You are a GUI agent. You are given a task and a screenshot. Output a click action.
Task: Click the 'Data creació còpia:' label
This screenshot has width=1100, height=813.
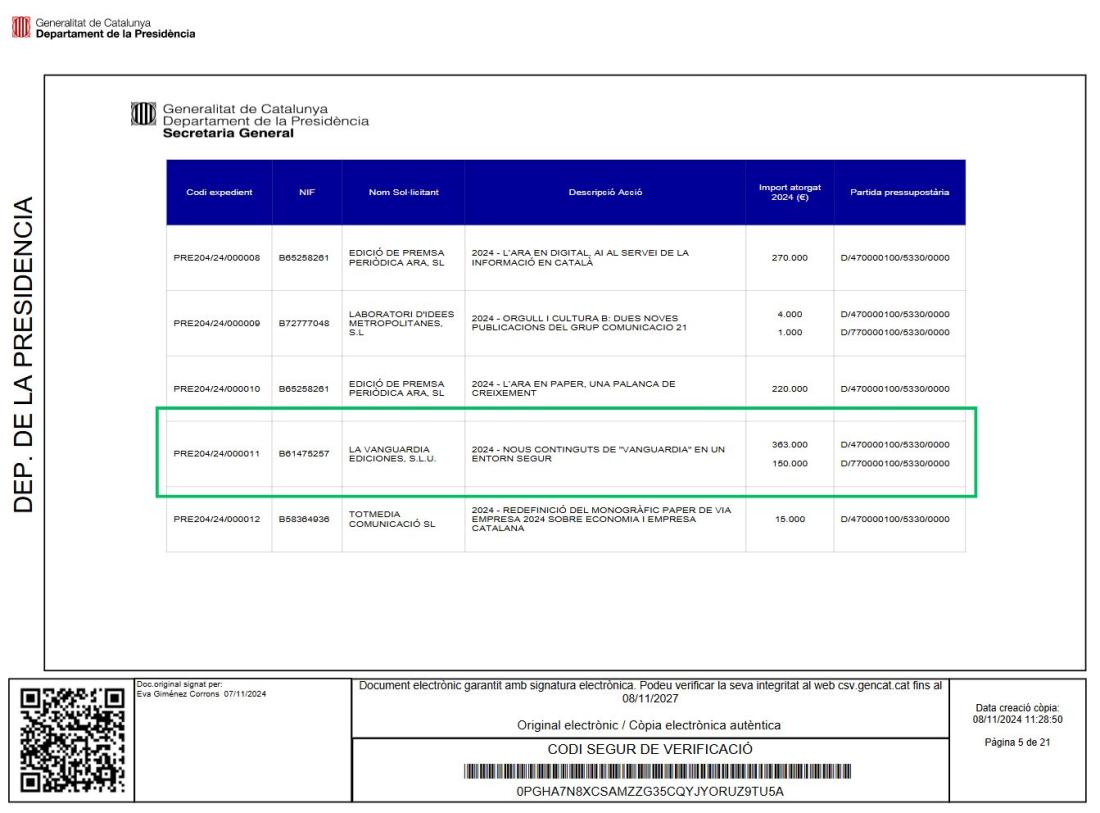click(1017, 708)
